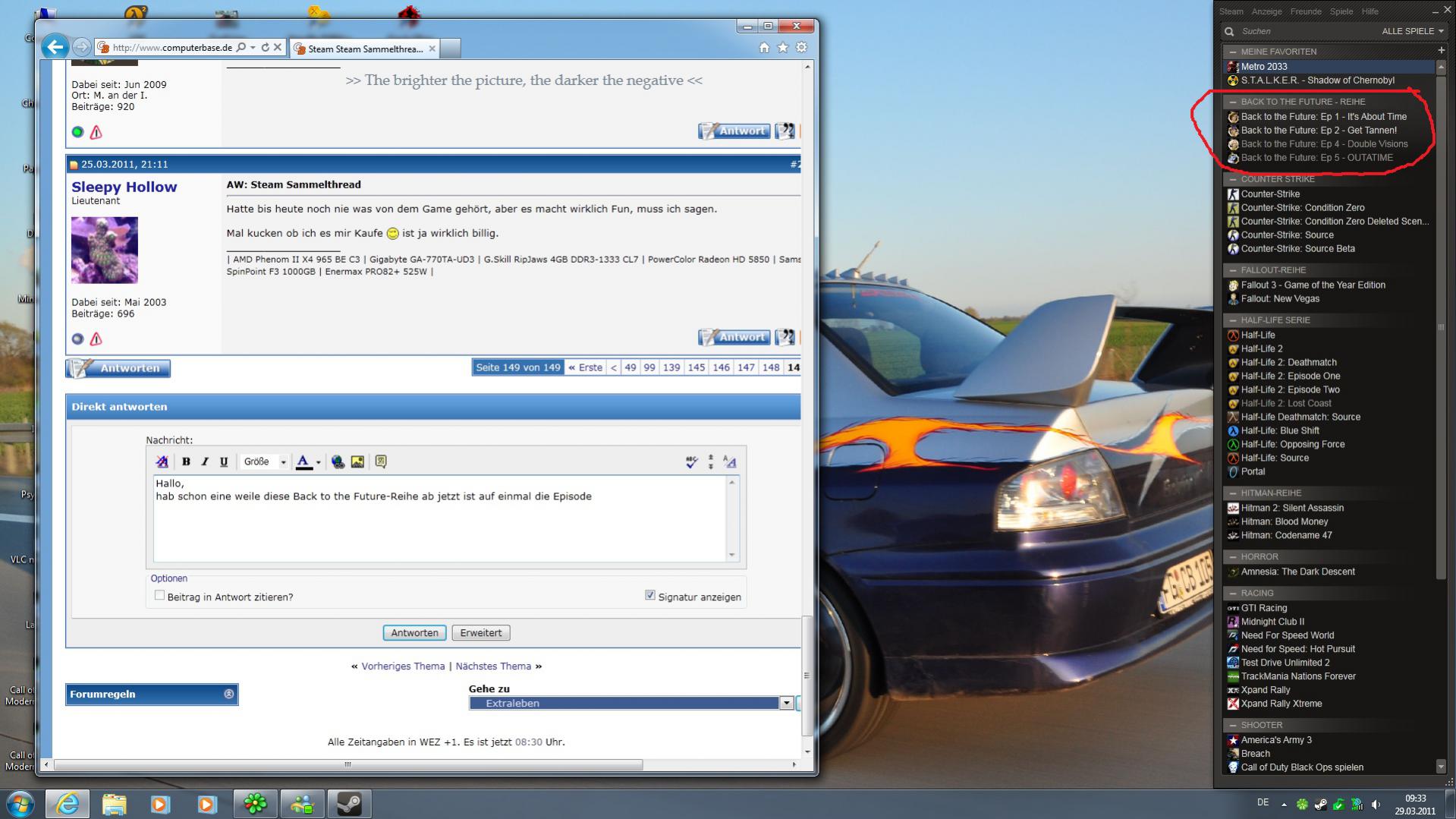The width and height of the screenshot is (1456, 819).
Task: Open Windows Explorer from taskbar
Action: [x=114, y=803]
